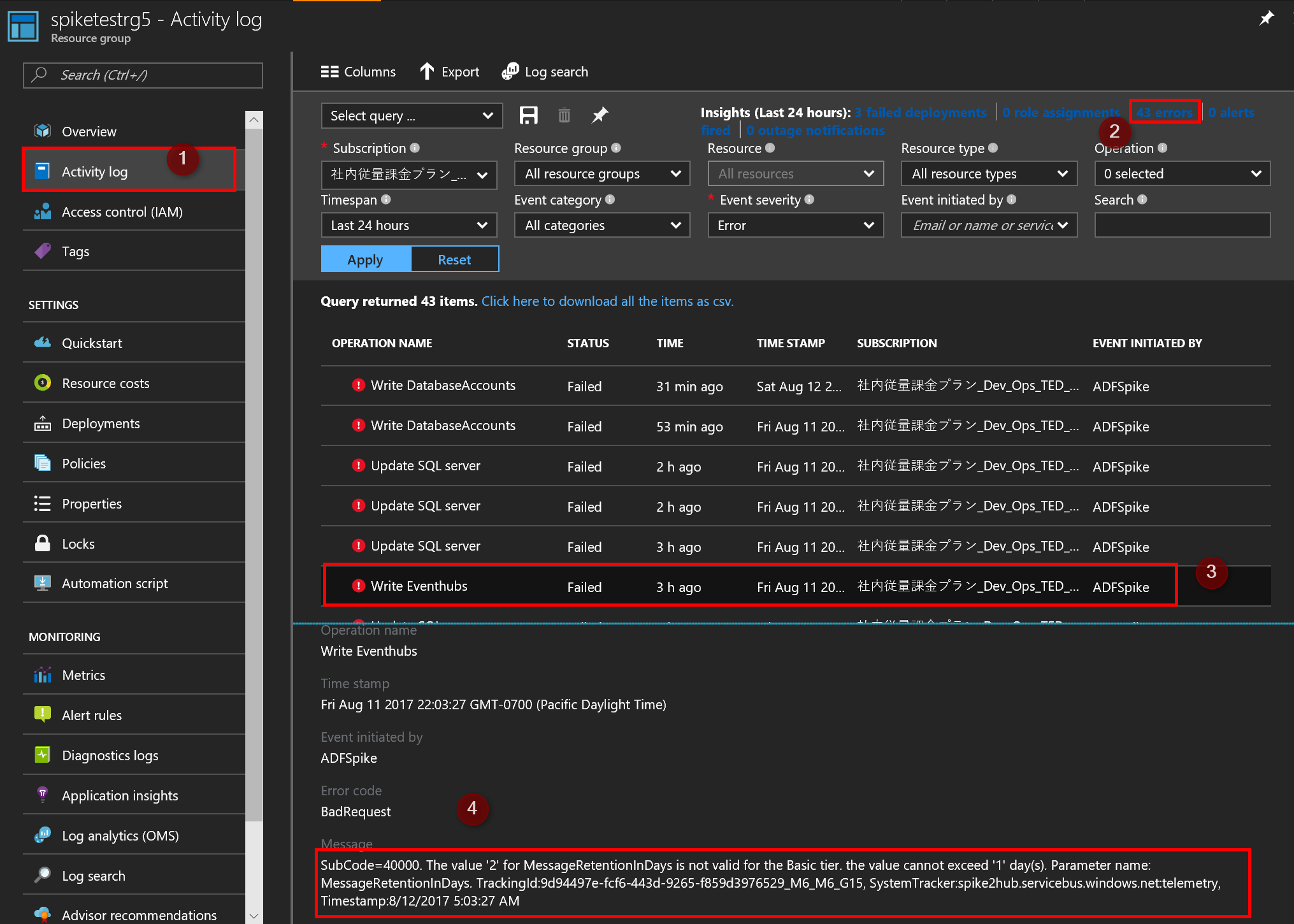Click the Event category info icon
This screenshot has height=924, width=1294.
[x=610, y=199]
